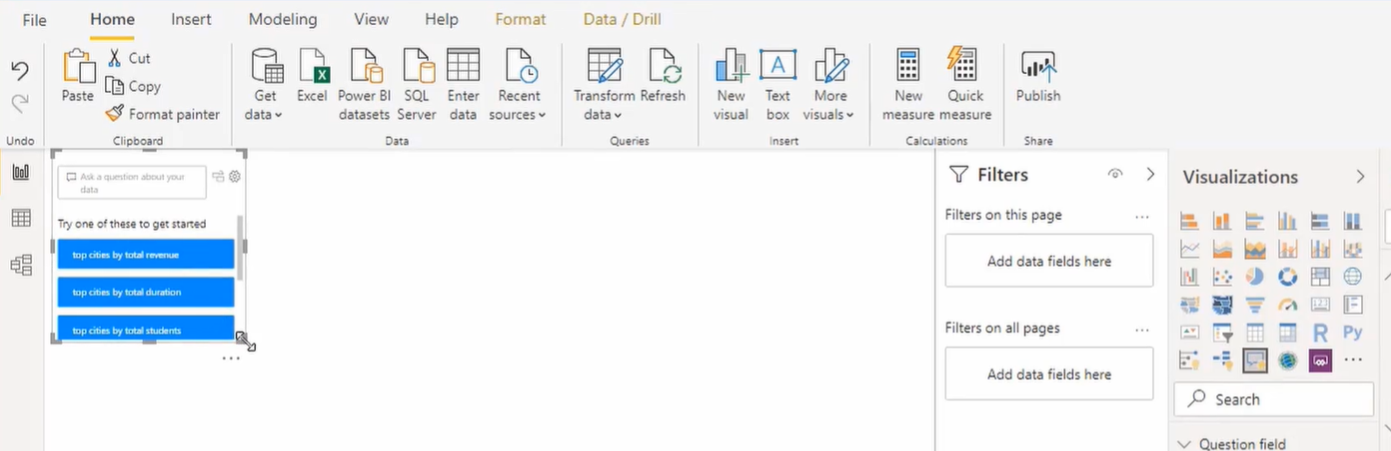Select the Stacked bar chart visual
Image resolution: width=1391 pixels, height=451 pixels.
pos(1190,221)
